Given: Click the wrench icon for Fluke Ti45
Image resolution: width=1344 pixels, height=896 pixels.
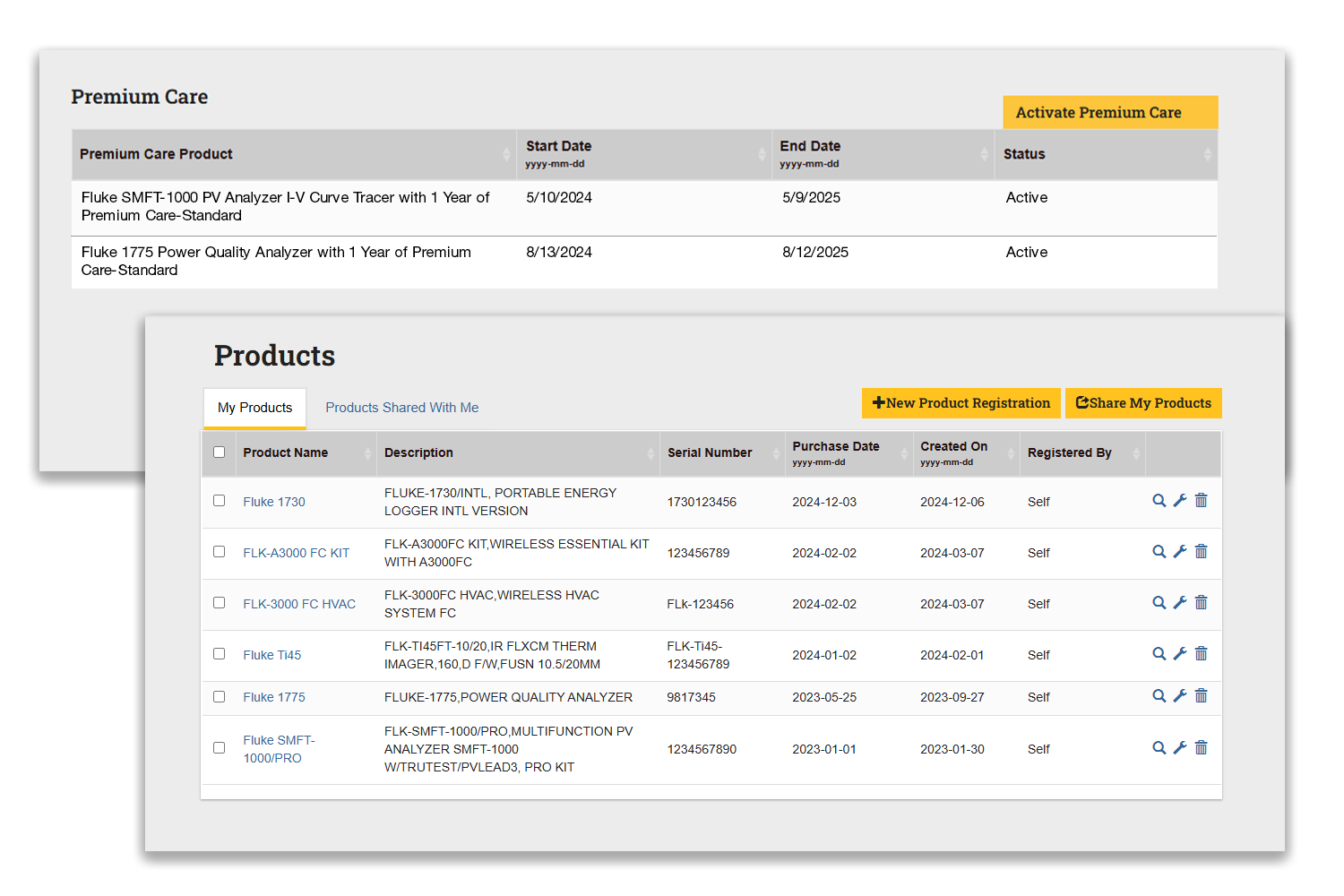Looking at the screenshot, I should click(1180, 654).
